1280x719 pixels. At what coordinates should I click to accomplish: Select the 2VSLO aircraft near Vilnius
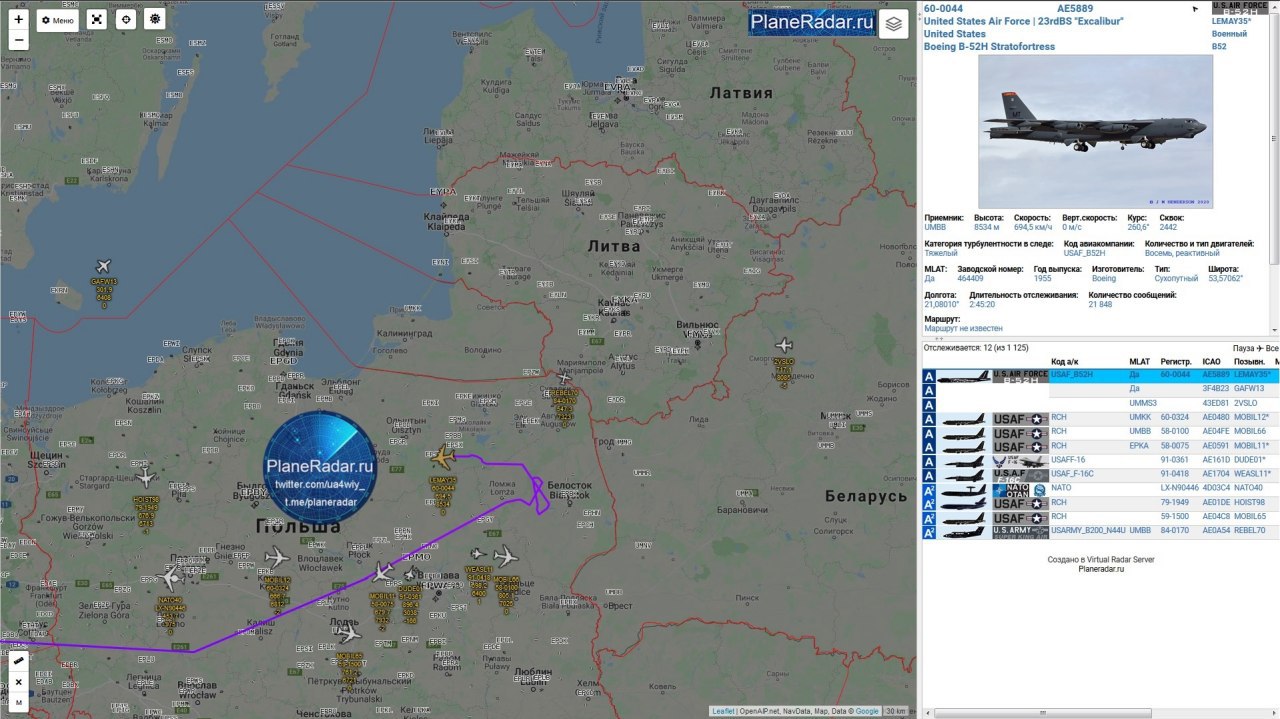click(784, 345)
